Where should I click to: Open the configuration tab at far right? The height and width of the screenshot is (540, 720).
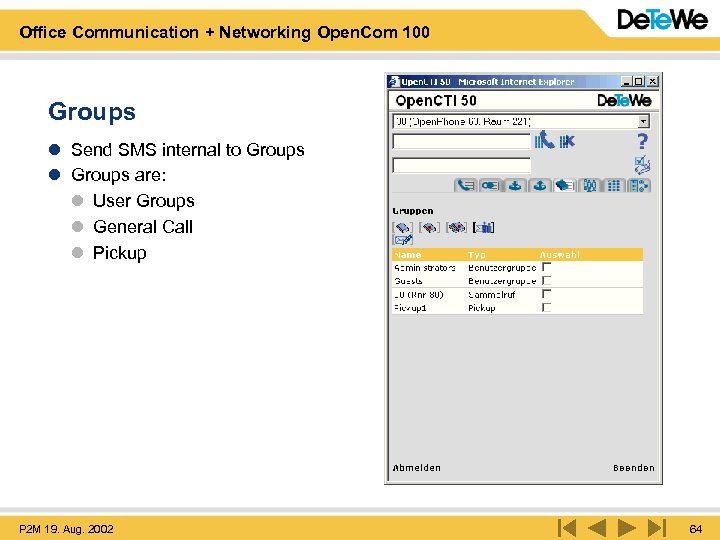pos(639,186)
